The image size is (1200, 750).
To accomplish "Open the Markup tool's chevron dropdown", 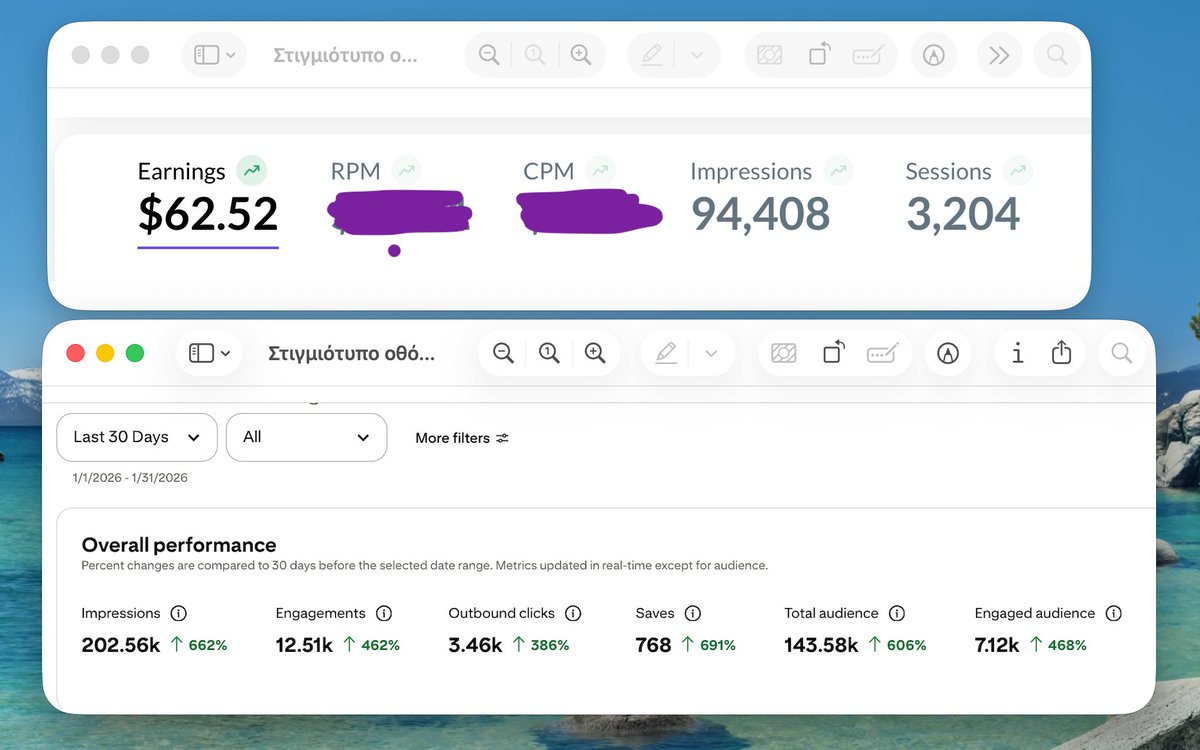I will (710, 353).
